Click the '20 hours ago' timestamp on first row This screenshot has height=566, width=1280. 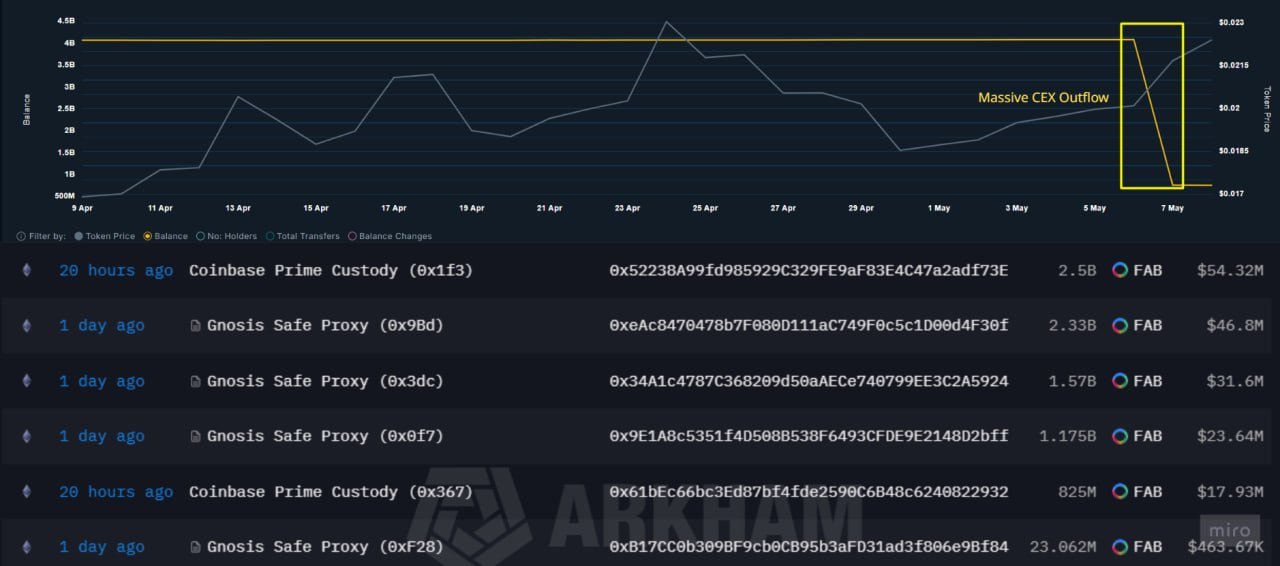coord(116,270)
